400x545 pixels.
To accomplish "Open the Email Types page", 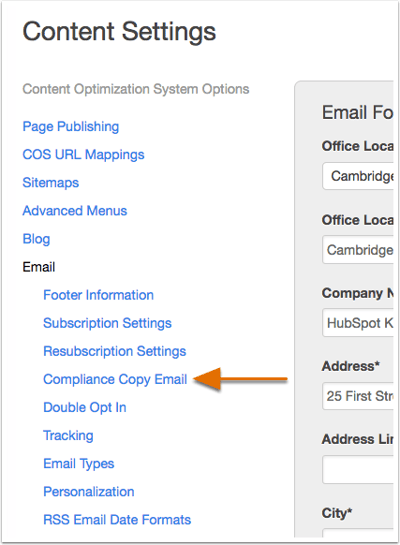I will 79,464.
